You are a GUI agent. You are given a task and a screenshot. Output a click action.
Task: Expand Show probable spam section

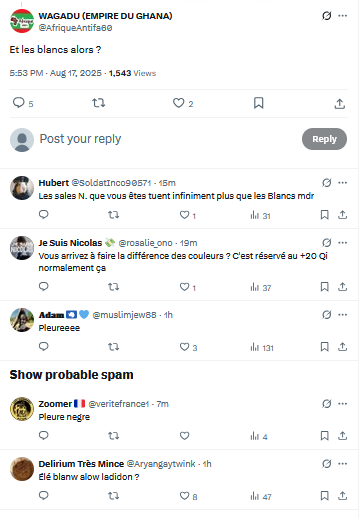click(71, 375)
